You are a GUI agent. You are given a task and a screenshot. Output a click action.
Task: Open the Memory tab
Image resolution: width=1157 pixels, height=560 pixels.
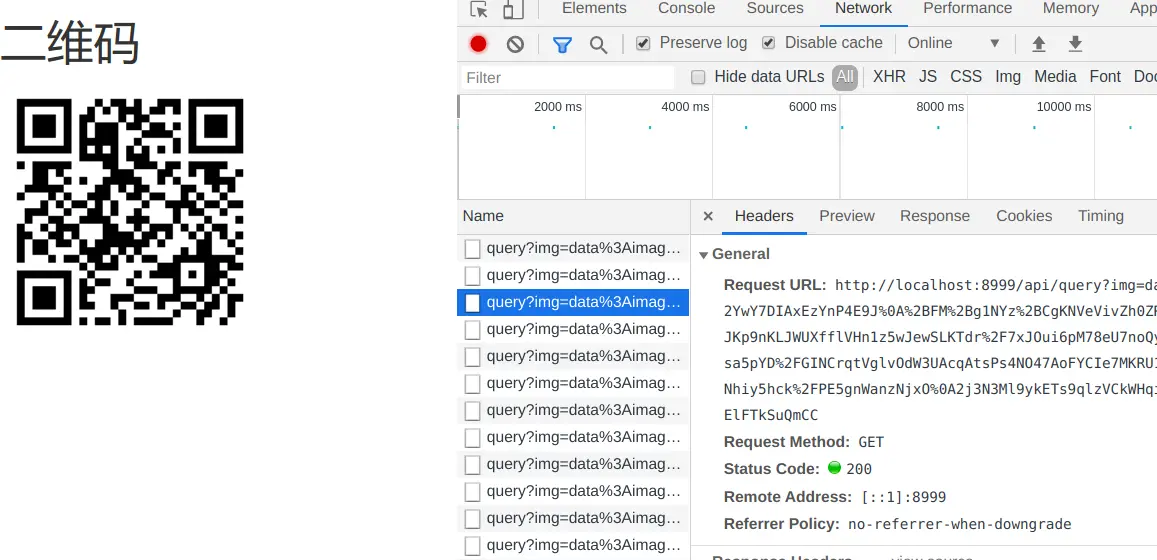1071,8
